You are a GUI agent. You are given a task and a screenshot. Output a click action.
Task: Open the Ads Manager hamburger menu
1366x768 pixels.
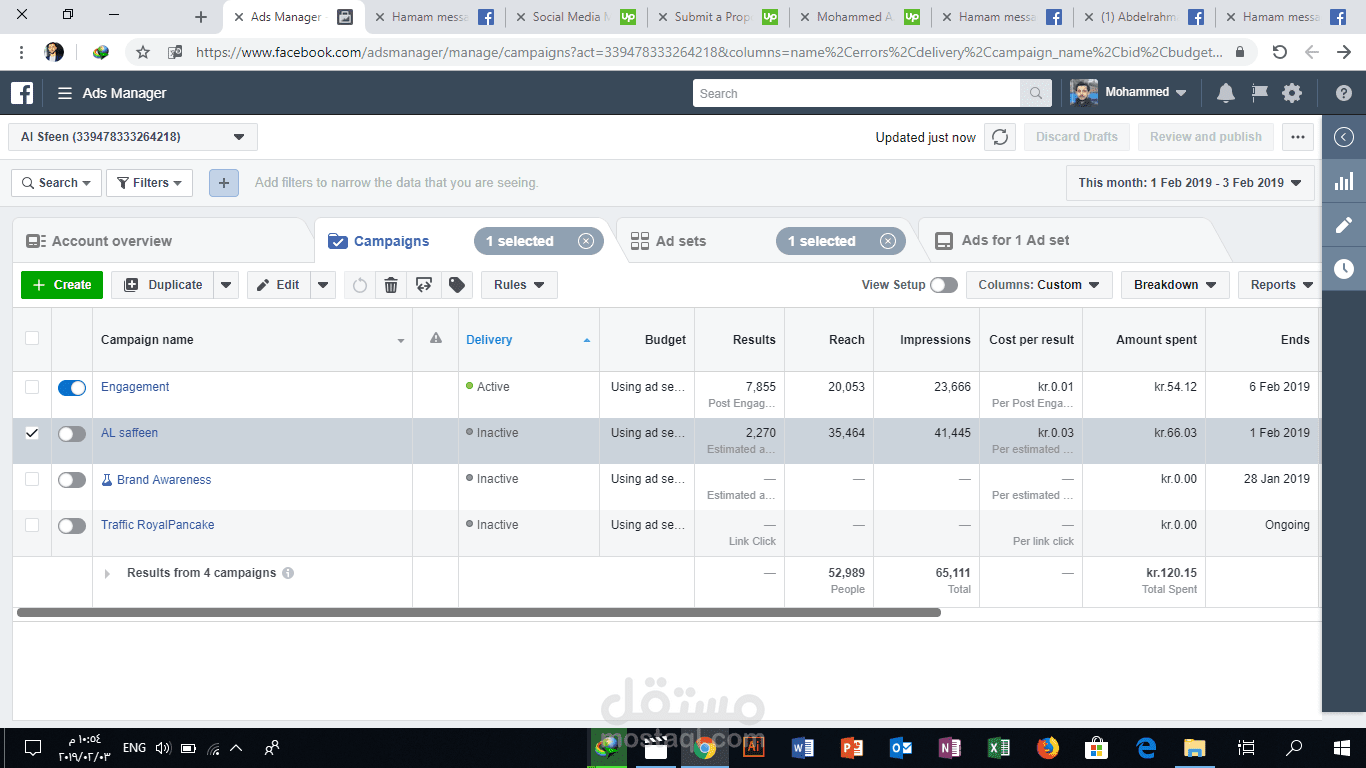(65, 93)
